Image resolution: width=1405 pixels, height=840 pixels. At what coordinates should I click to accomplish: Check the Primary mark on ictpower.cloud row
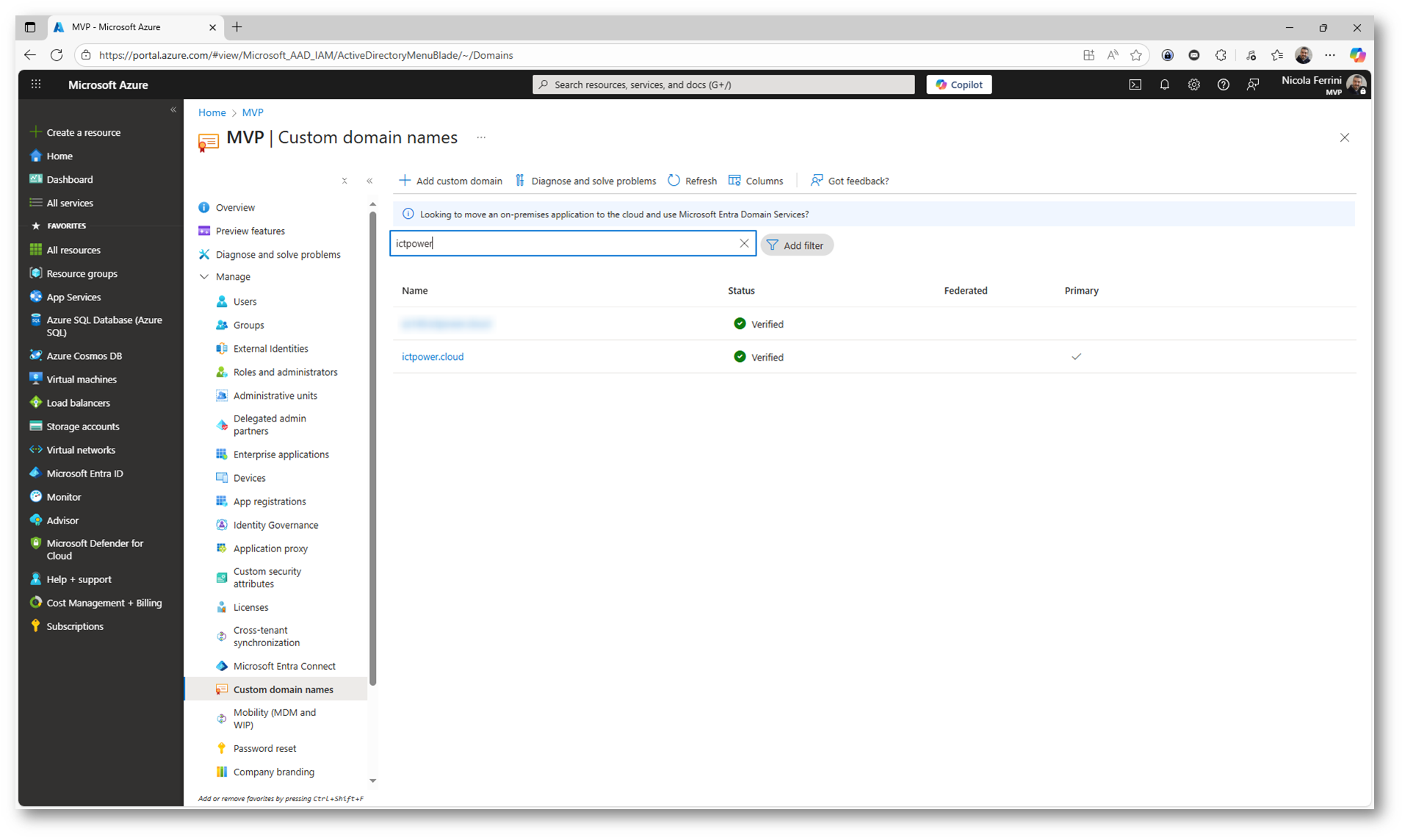point(1076,357)
